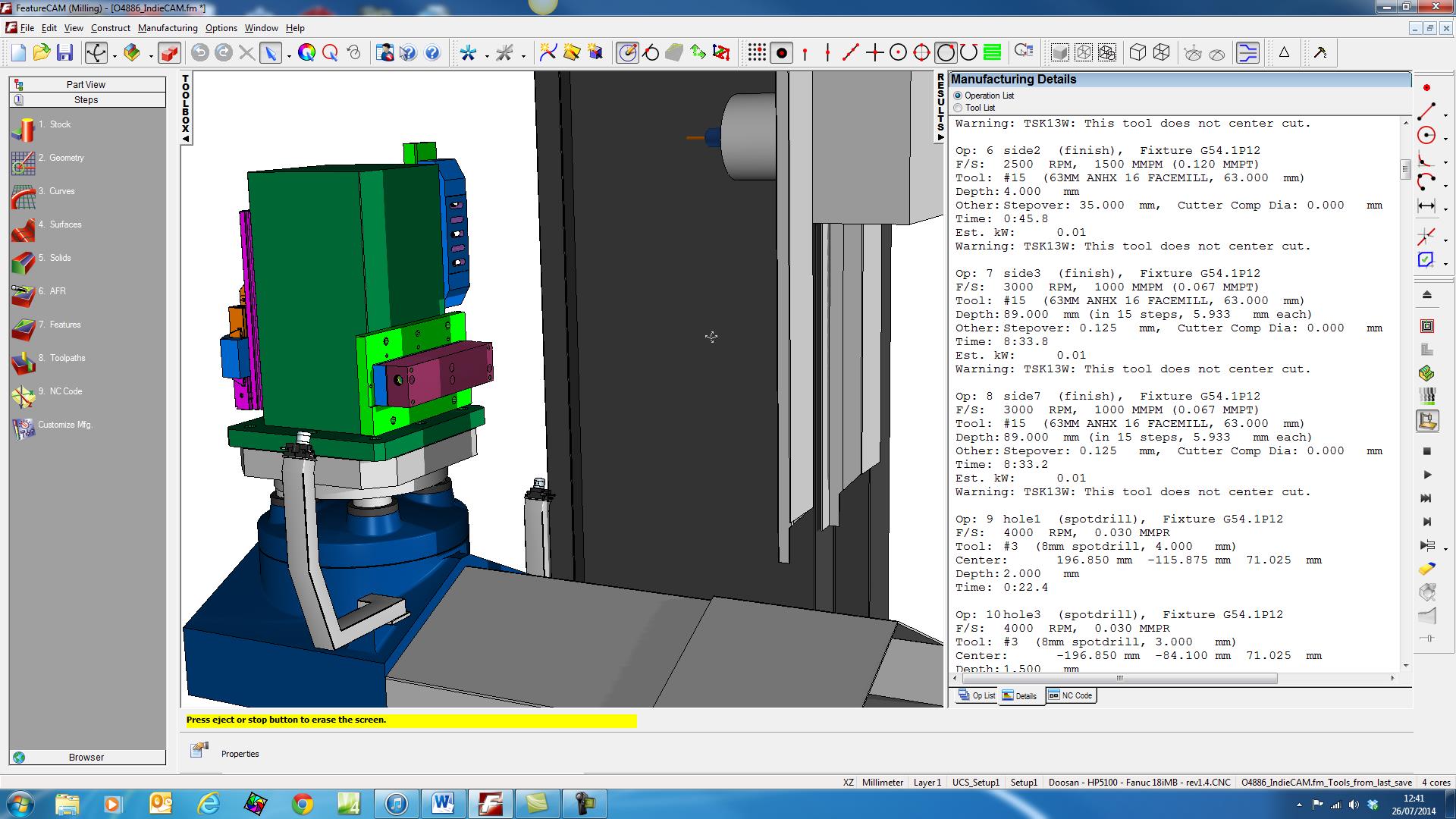Toggle the highlighted machine simulation icon
The image size is (1456, 819).
coord(1426,420)
